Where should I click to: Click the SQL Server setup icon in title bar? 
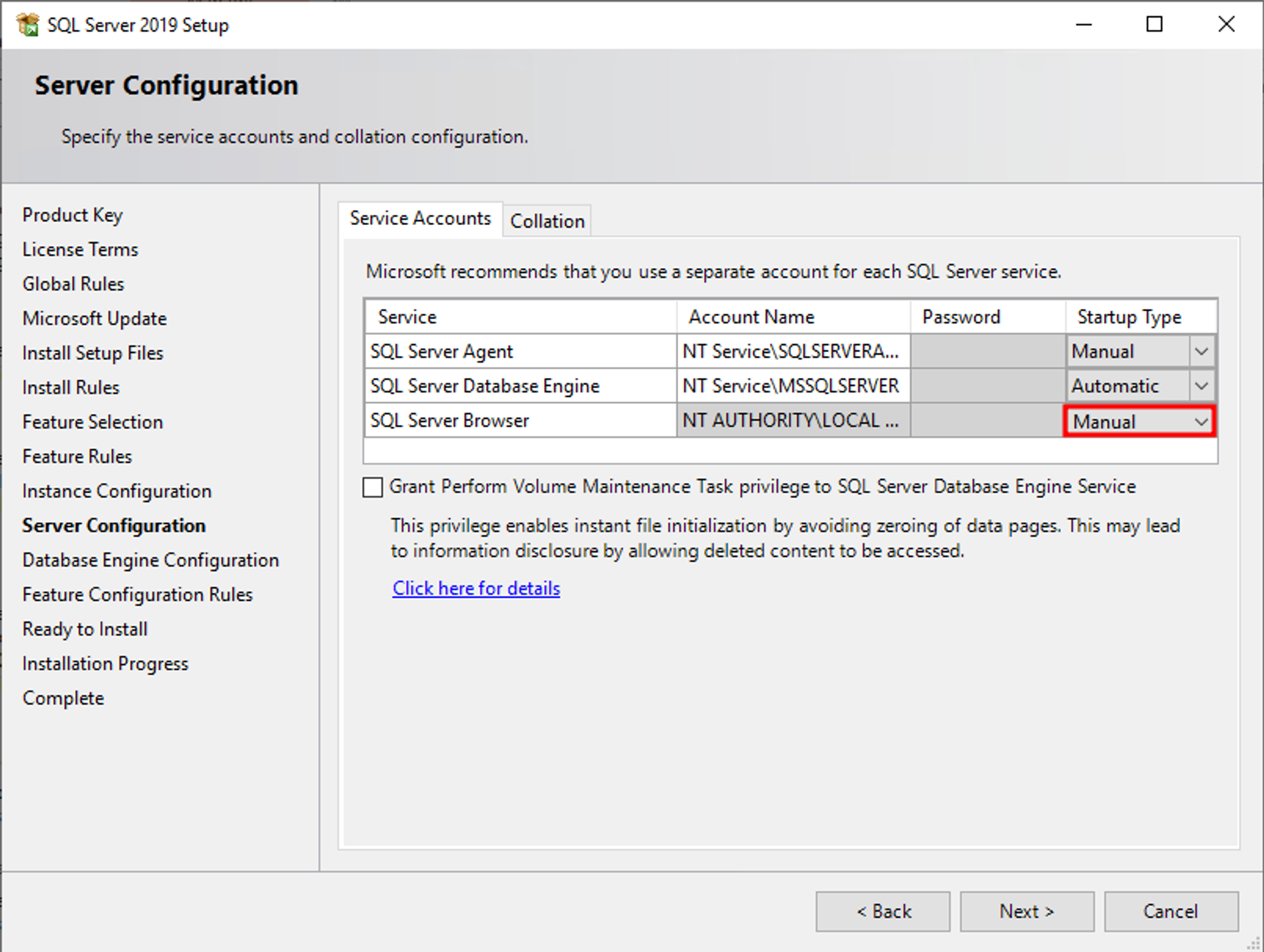pos(28,24)
